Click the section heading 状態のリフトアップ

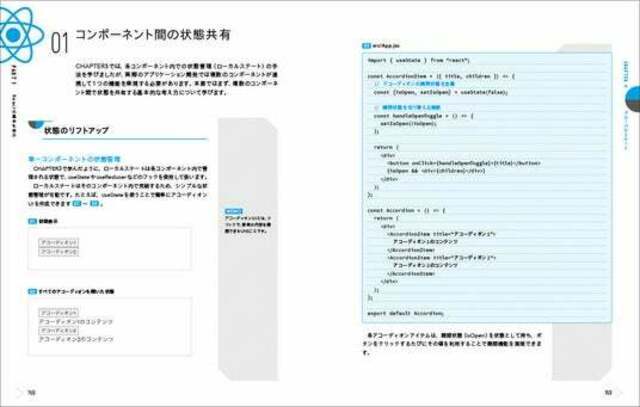76,131
